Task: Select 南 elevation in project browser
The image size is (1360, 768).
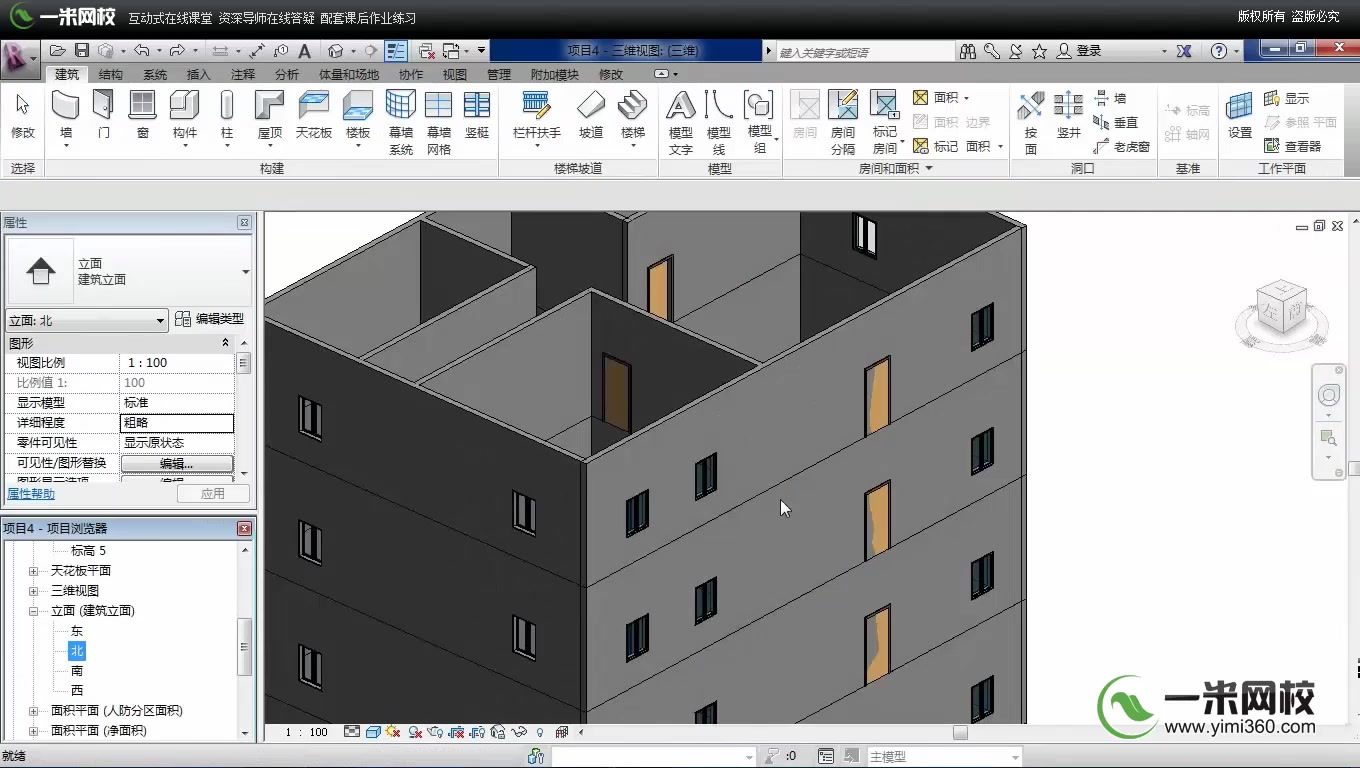Action: (77, 671)
